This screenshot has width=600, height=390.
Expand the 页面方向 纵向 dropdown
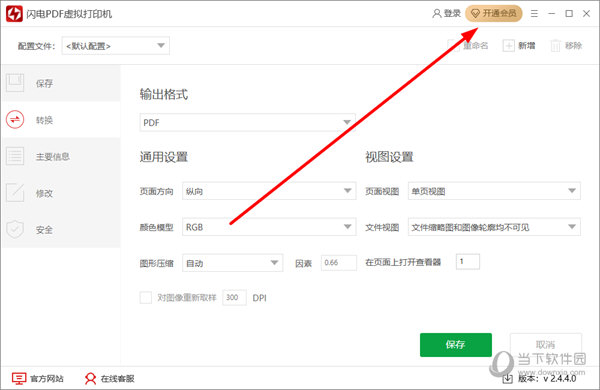coord(269,191)
